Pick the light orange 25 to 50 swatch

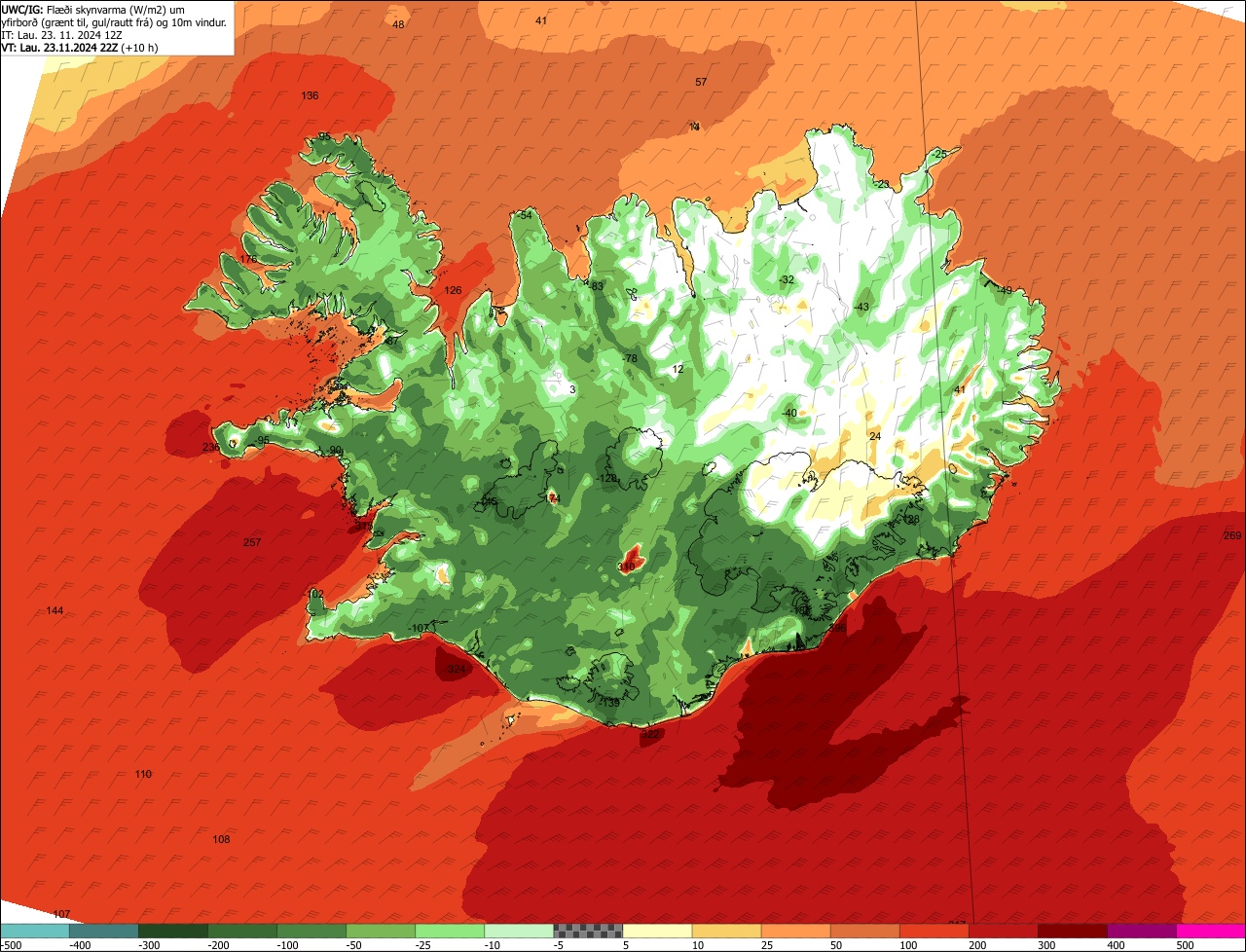tap(794, 931)
